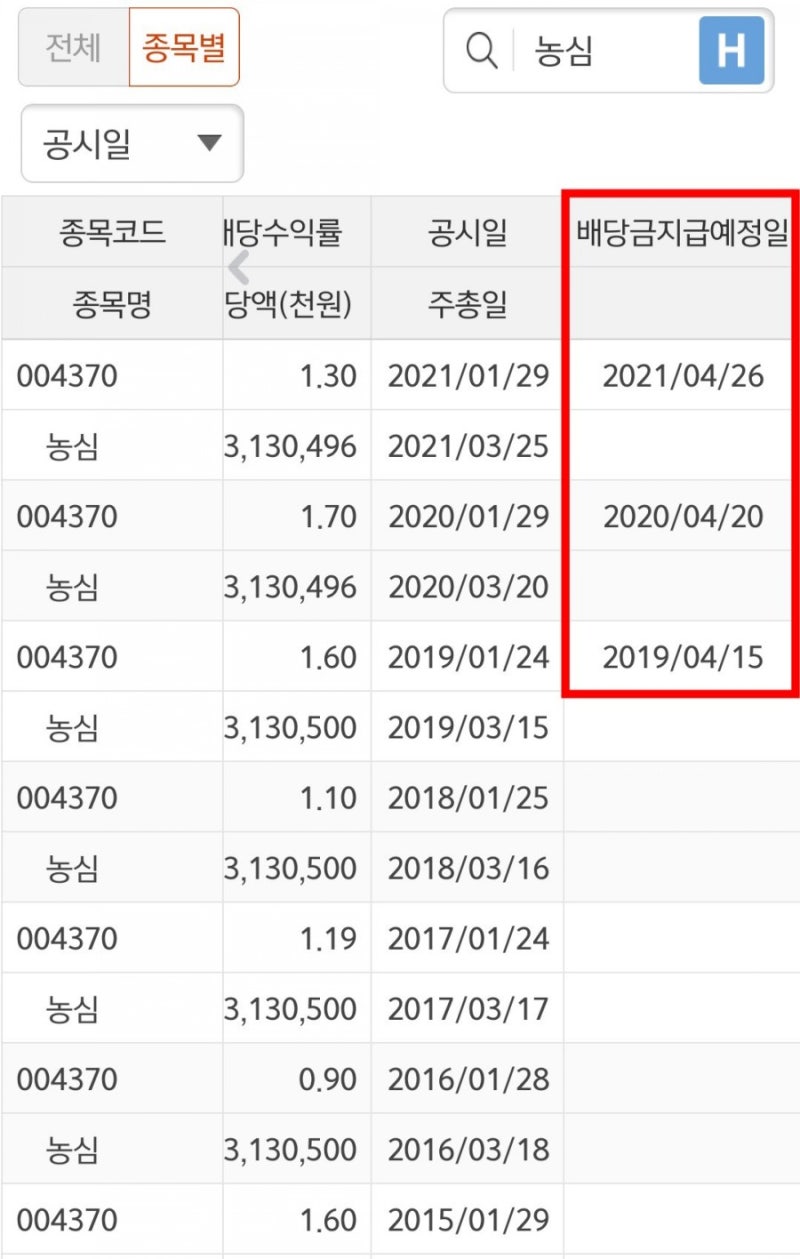
Task: Expand the 공시일 selection menu
Action: coord(130,143)
